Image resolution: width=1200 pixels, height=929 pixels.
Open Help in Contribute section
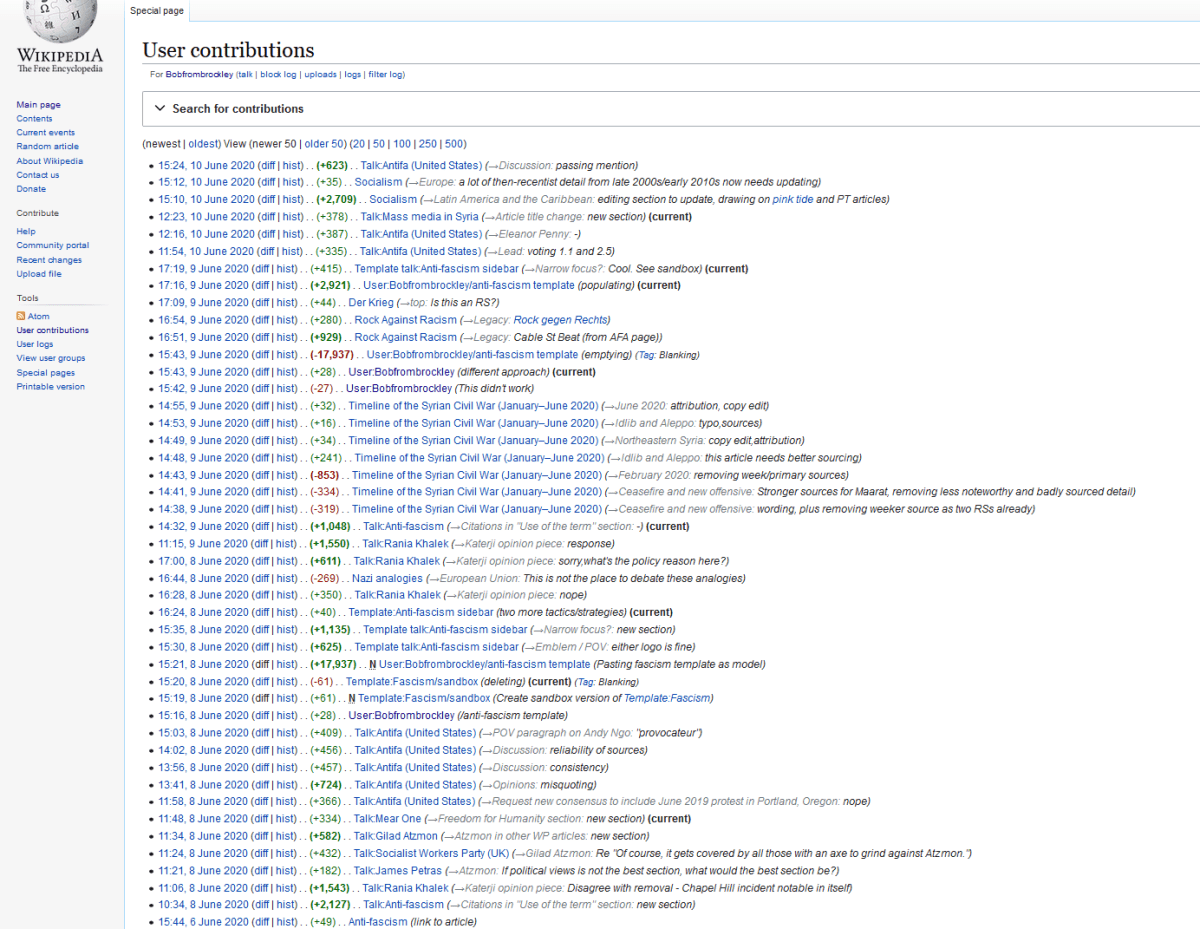pyautogui.click(x=26, y=231)
